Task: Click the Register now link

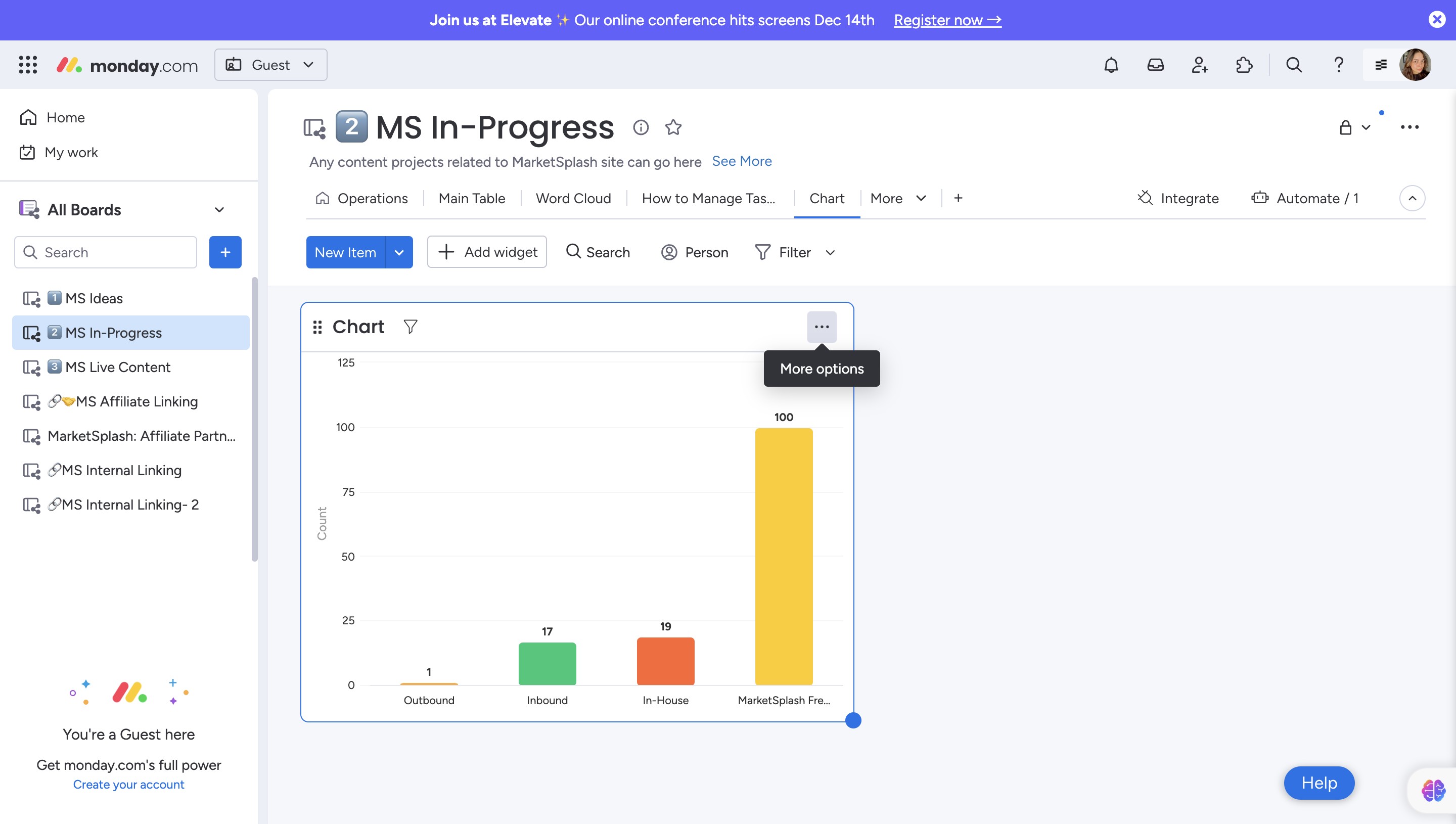Action: point(947,20)
